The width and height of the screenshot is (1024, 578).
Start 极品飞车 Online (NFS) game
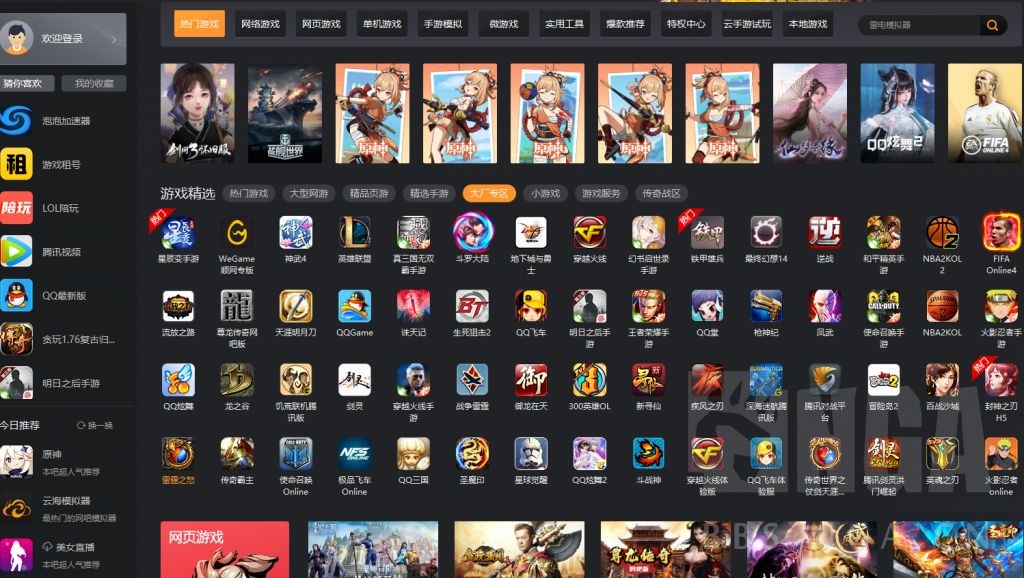click(355, 454)
